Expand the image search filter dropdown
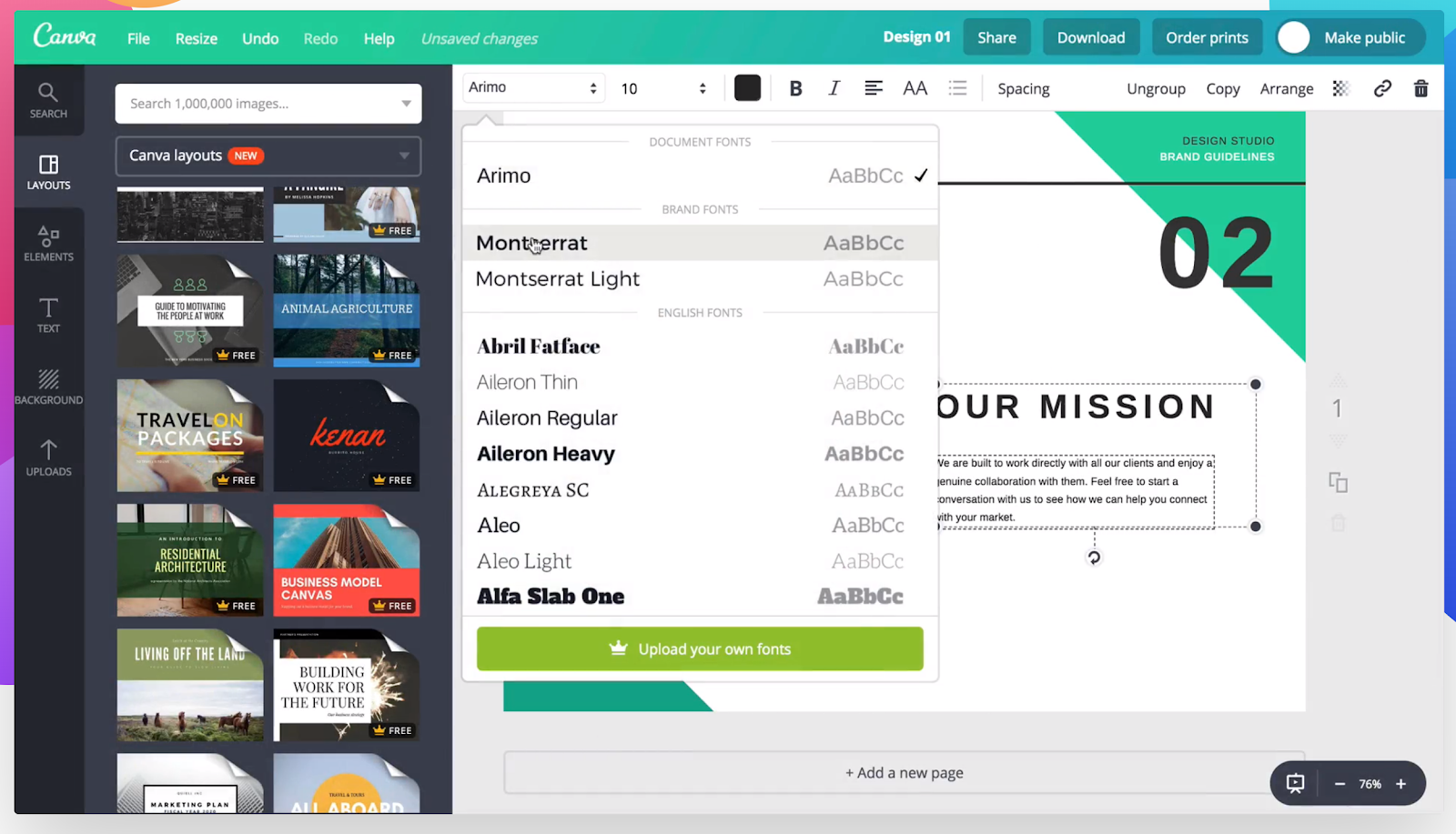This screenshot has height=834, width=1456. pos(407,103)
